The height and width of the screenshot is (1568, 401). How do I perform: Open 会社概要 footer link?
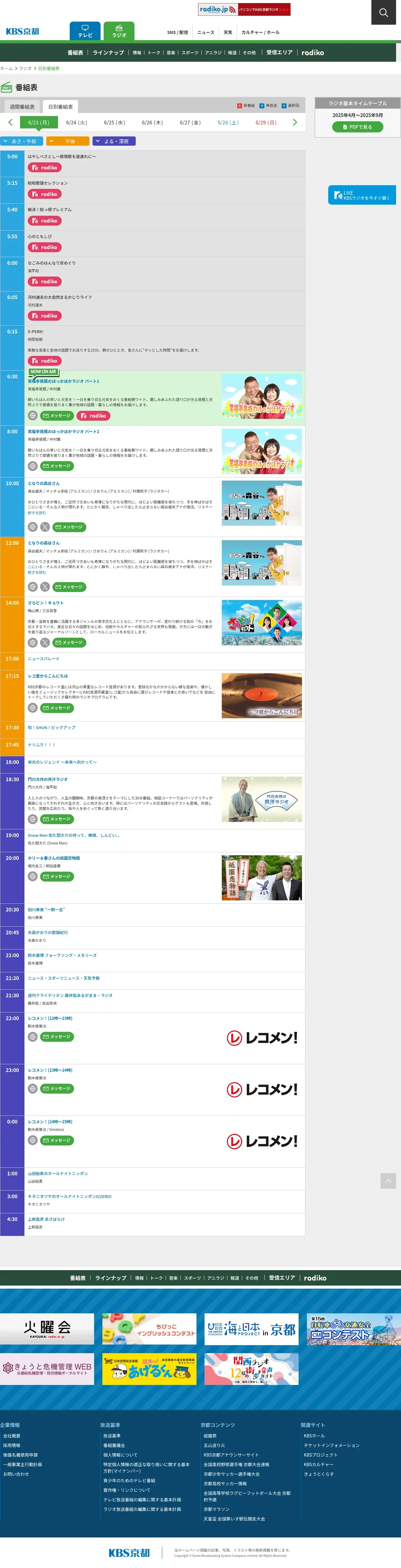pyautogui.click(x=11, y=1435)
